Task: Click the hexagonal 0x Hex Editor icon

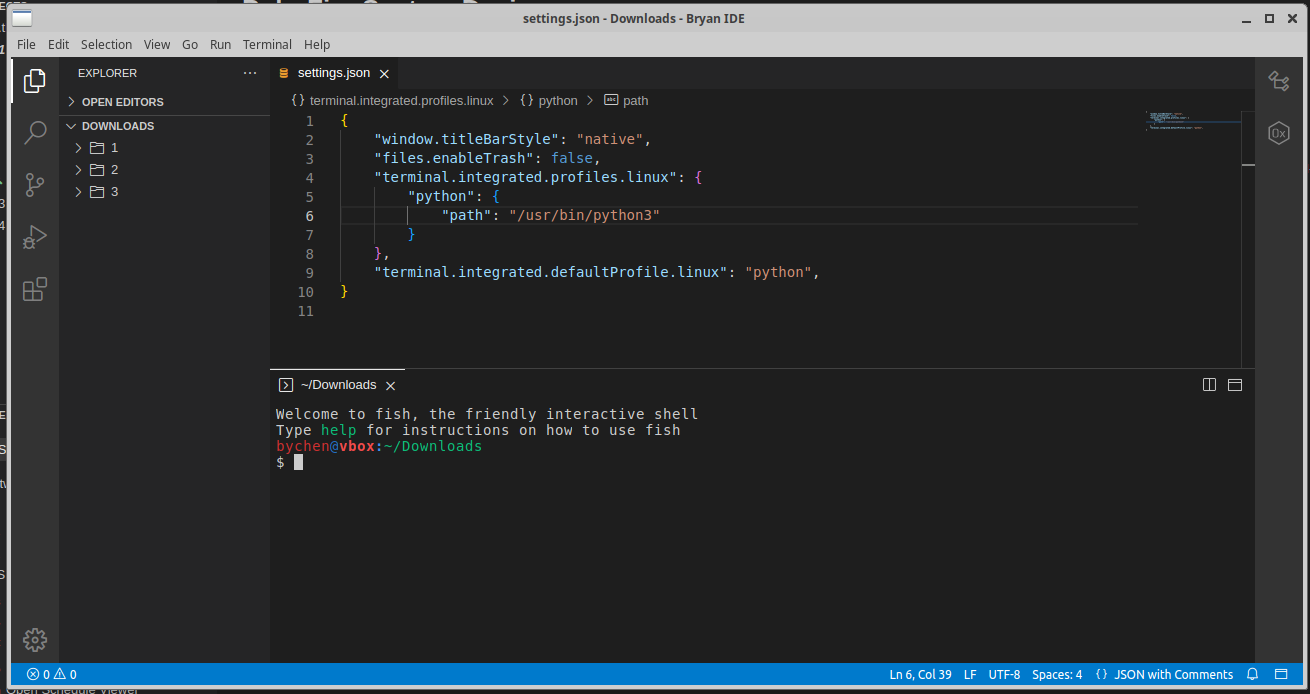Action: 1278,133
